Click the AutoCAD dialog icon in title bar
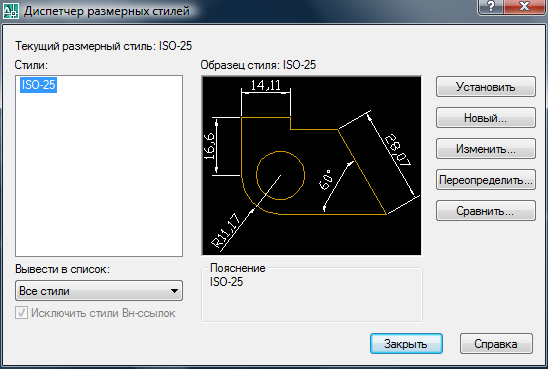This screenshot has height=369, width=548. pos(10,10)
